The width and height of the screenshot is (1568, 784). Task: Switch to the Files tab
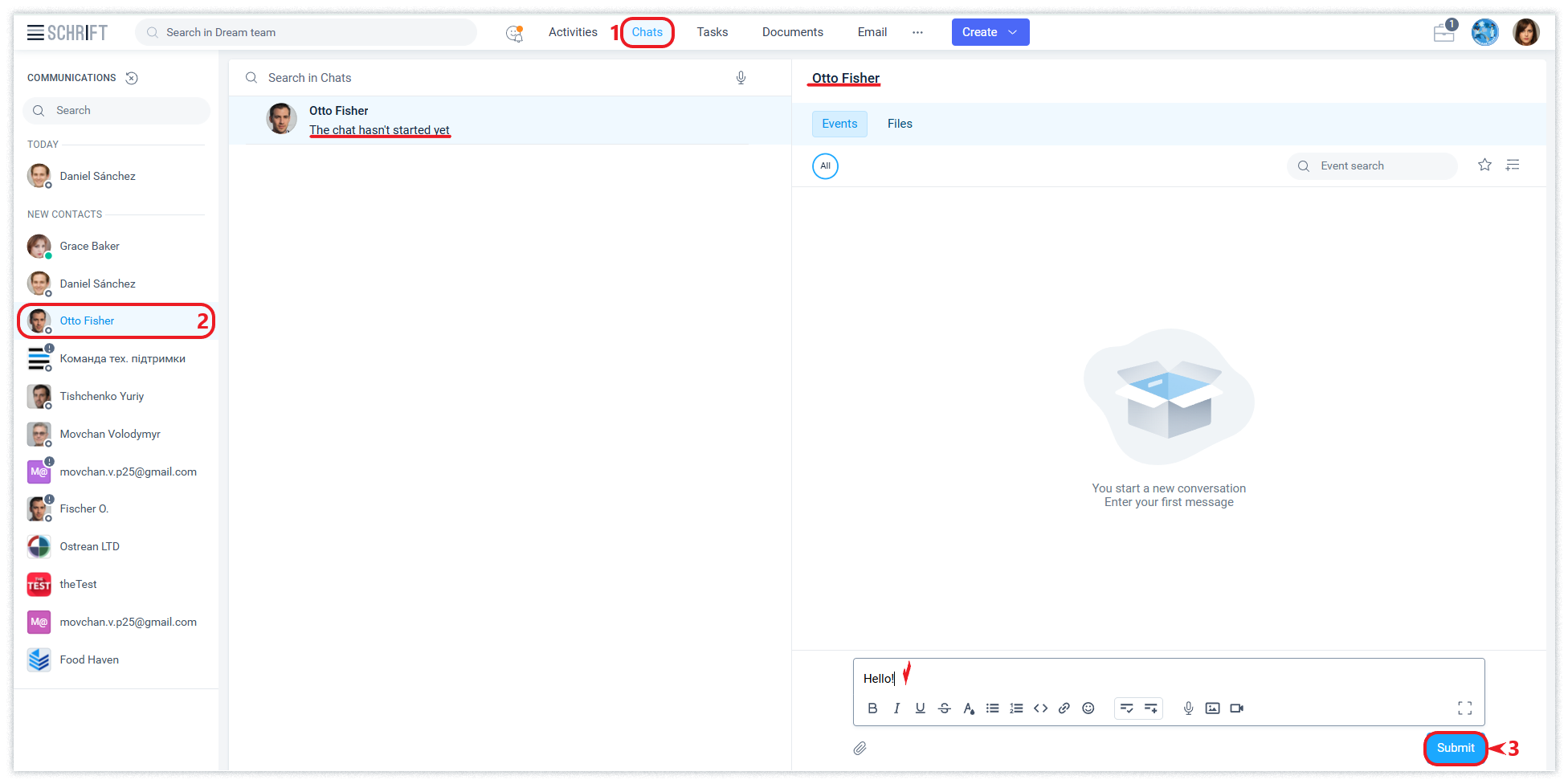900,124
